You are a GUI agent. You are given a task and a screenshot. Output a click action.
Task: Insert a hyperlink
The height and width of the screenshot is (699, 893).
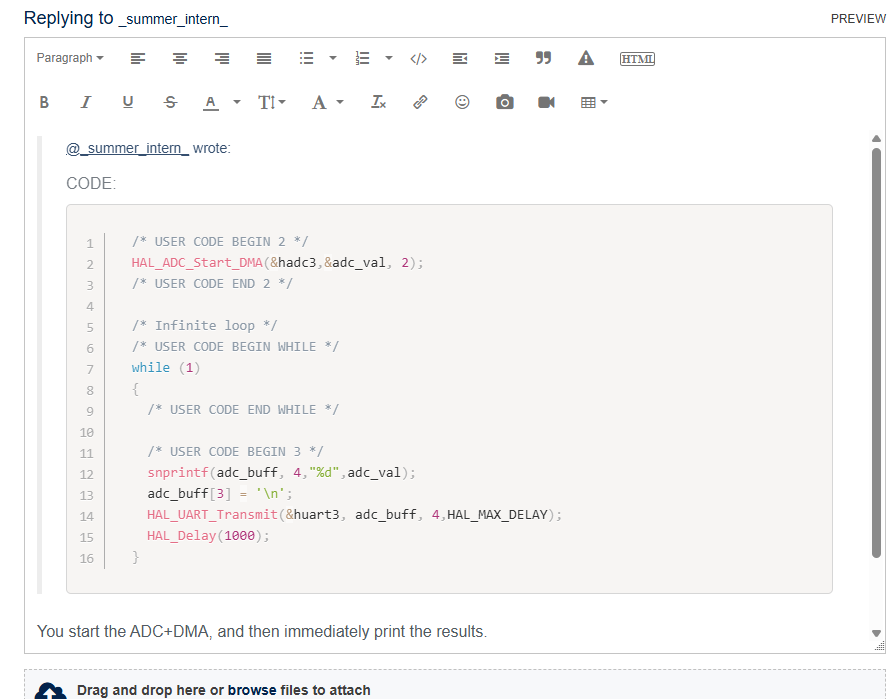point(420,101)
